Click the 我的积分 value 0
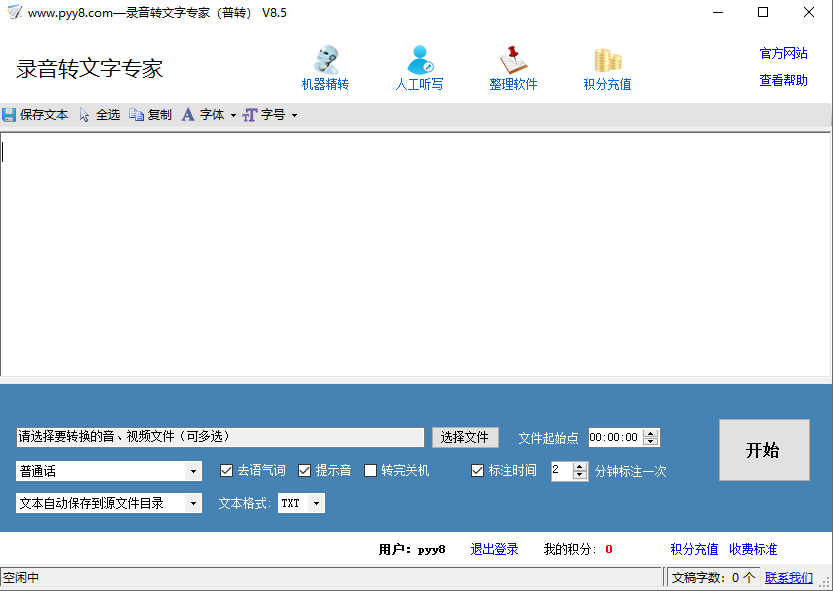This screenshot has width=833, height=591. click(x=609, y=549)
